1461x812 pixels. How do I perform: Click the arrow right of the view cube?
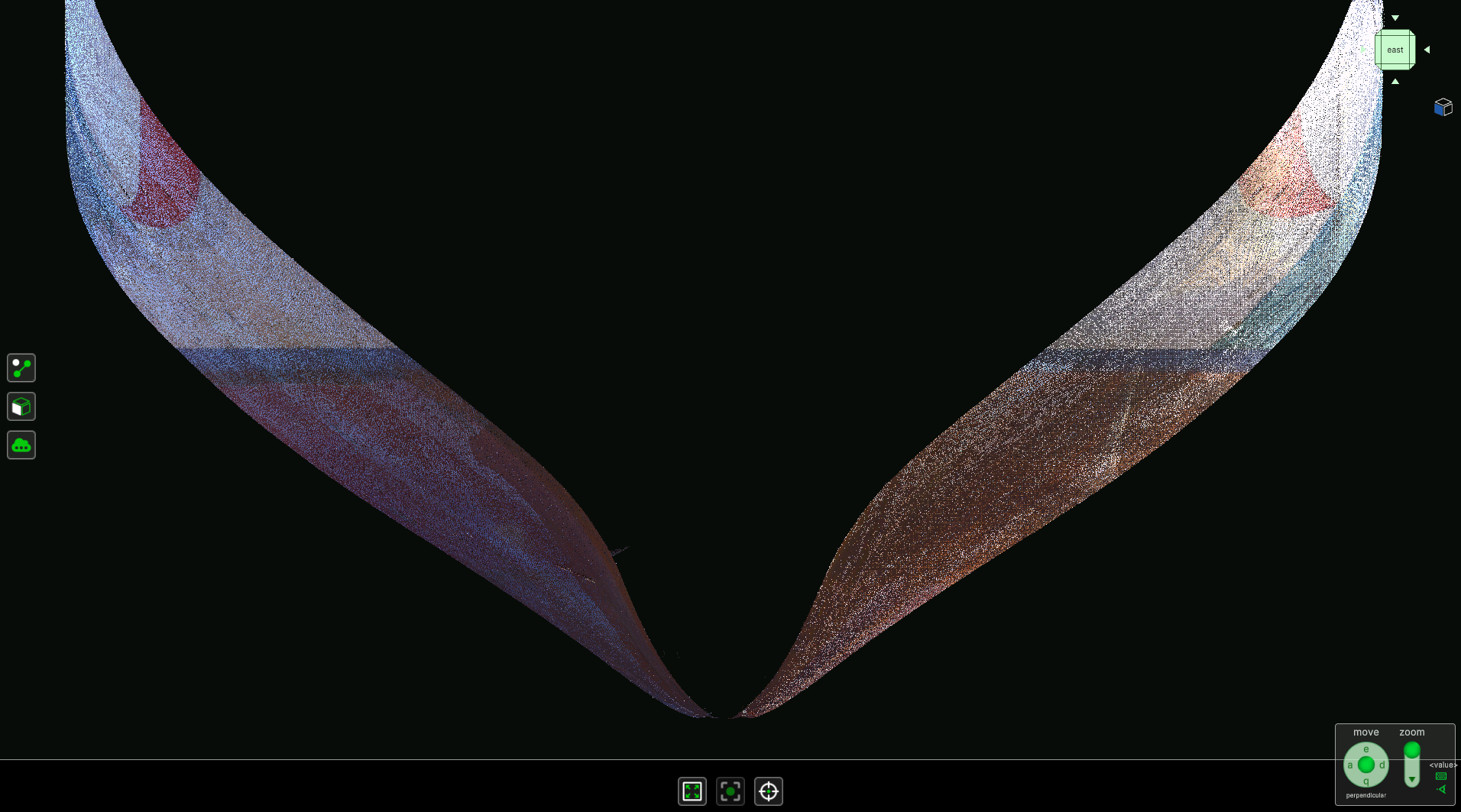click(1427, 50)
